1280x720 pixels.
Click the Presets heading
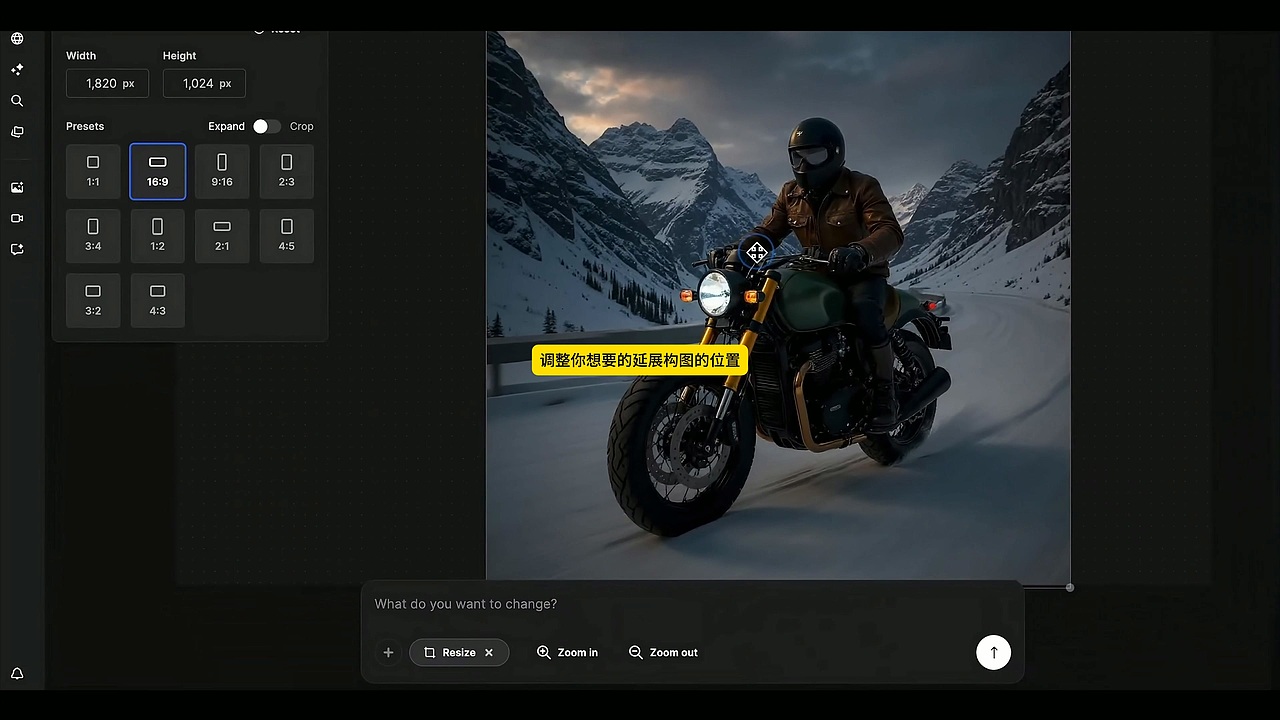85,126
